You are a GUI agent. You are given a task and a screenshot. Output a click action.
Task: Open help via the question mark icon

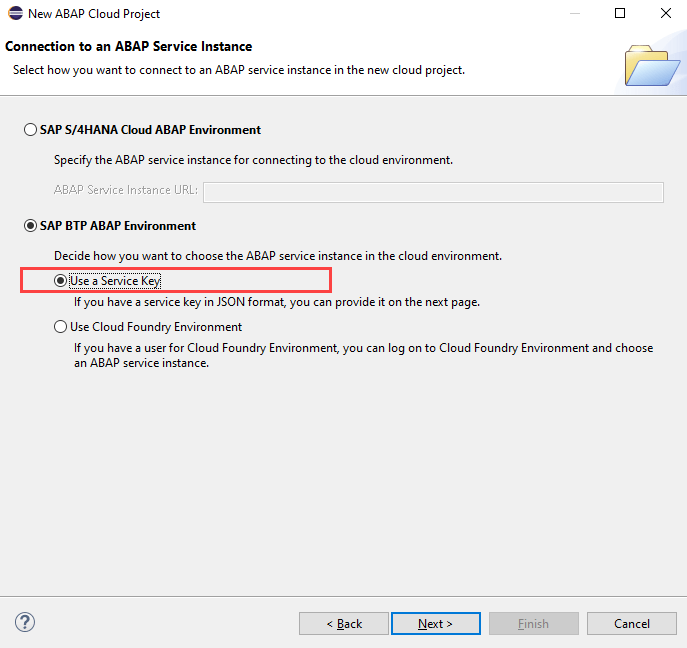pyautogui.click(x=25, y=622)
